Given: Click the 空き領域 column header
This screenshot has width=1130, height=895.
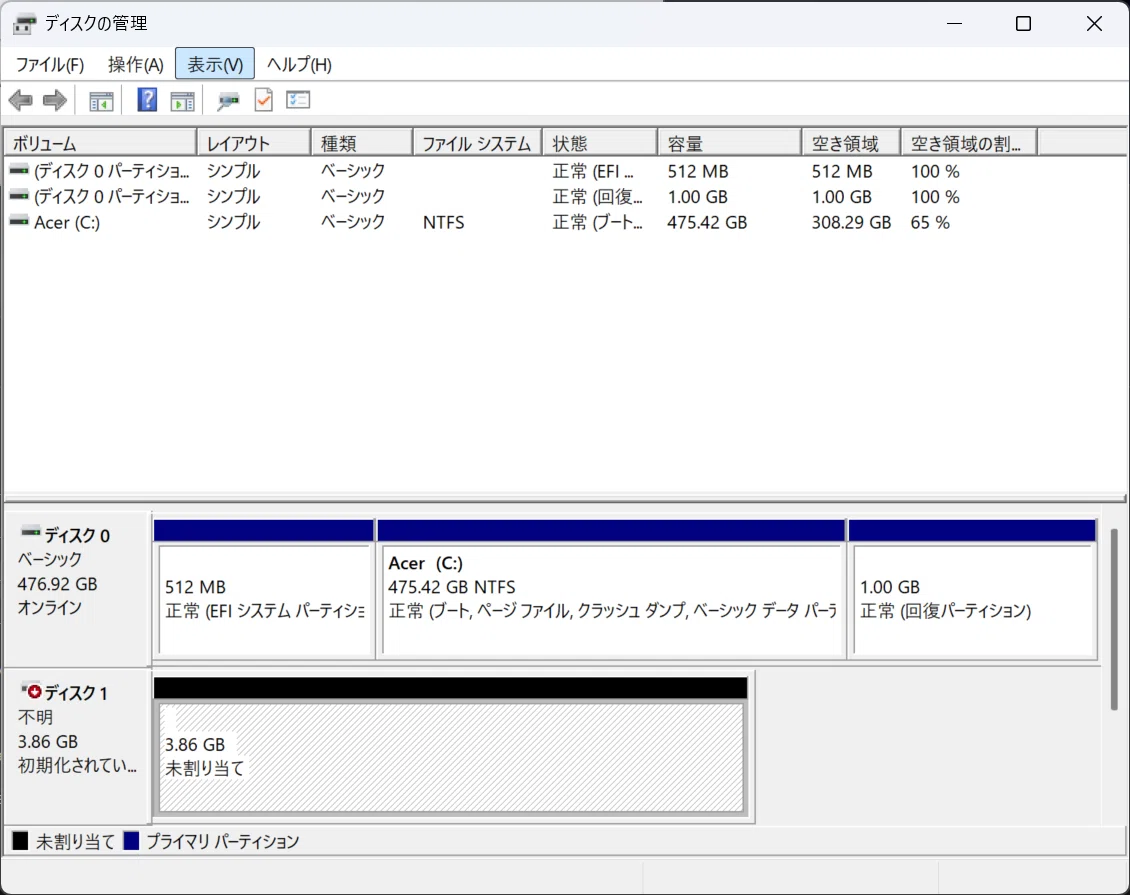Looking at the screenshot, I should (x=851, y=143).
